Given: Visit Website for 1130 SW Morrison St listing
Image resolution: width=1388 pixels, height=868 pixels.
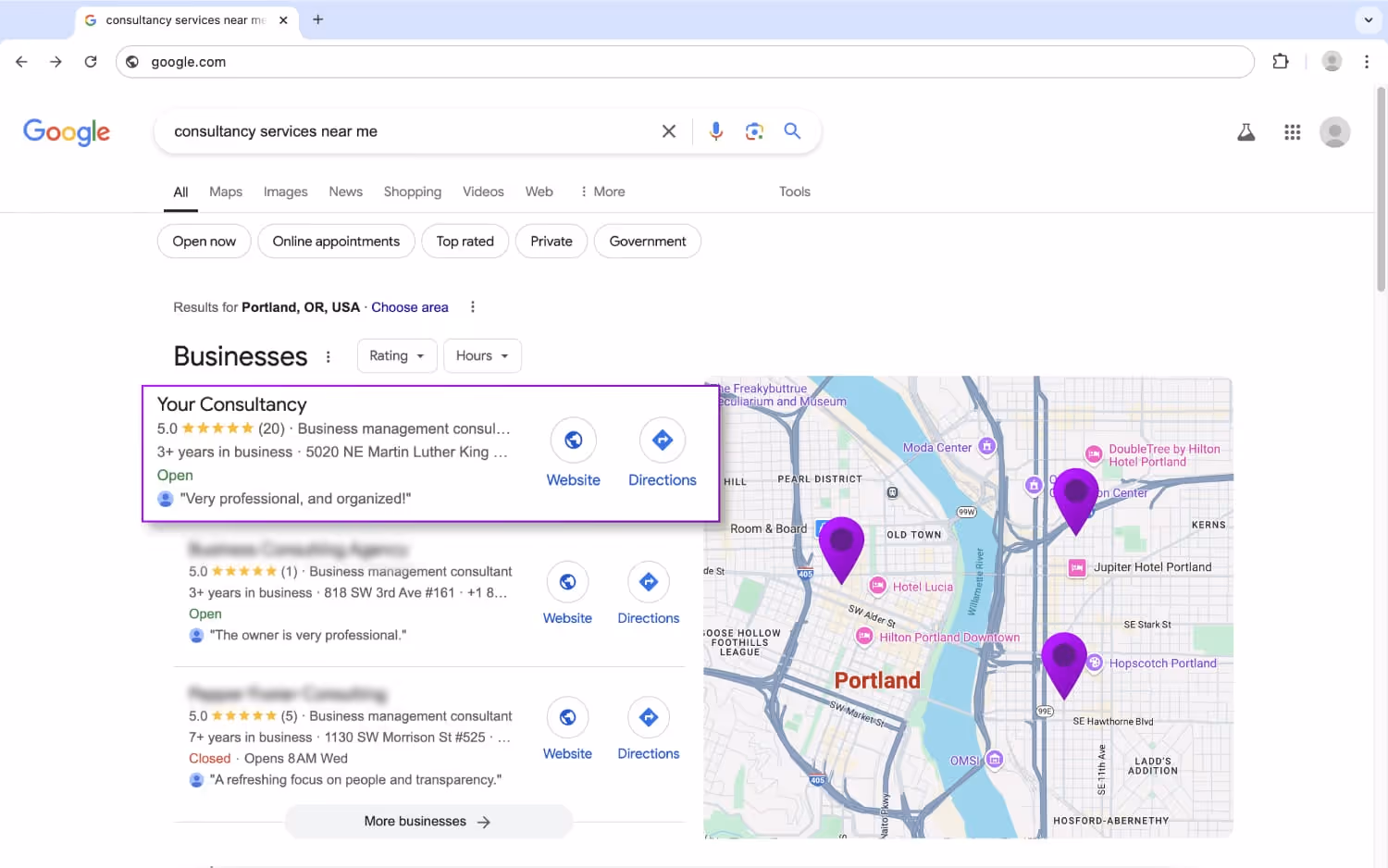Looking at the screenshot, I should coord(567,729).
